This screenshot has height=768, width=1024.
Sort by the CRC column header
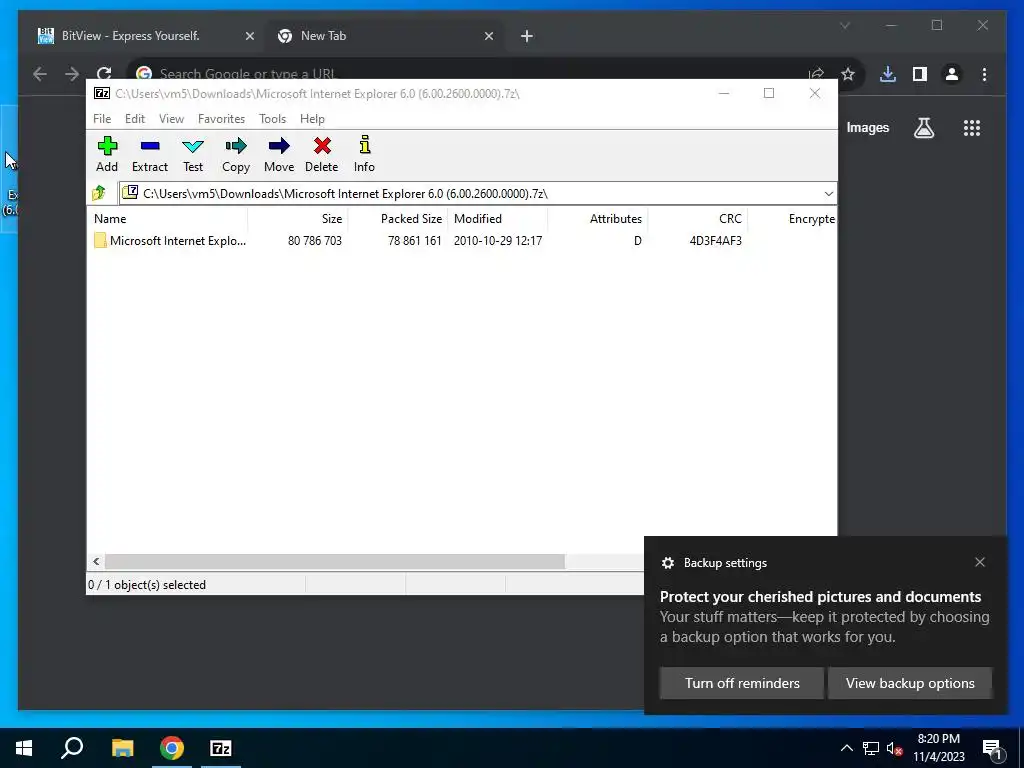697,219
